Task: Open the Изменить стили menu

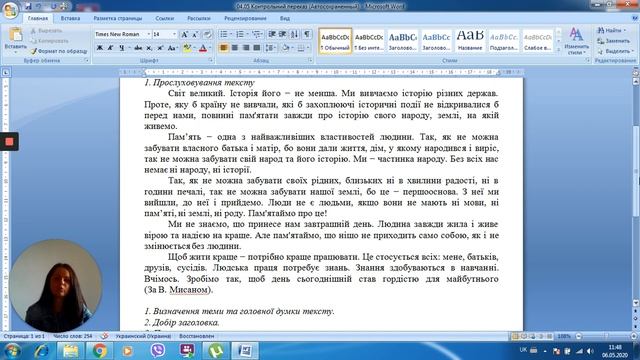Action: pos(576,41)
